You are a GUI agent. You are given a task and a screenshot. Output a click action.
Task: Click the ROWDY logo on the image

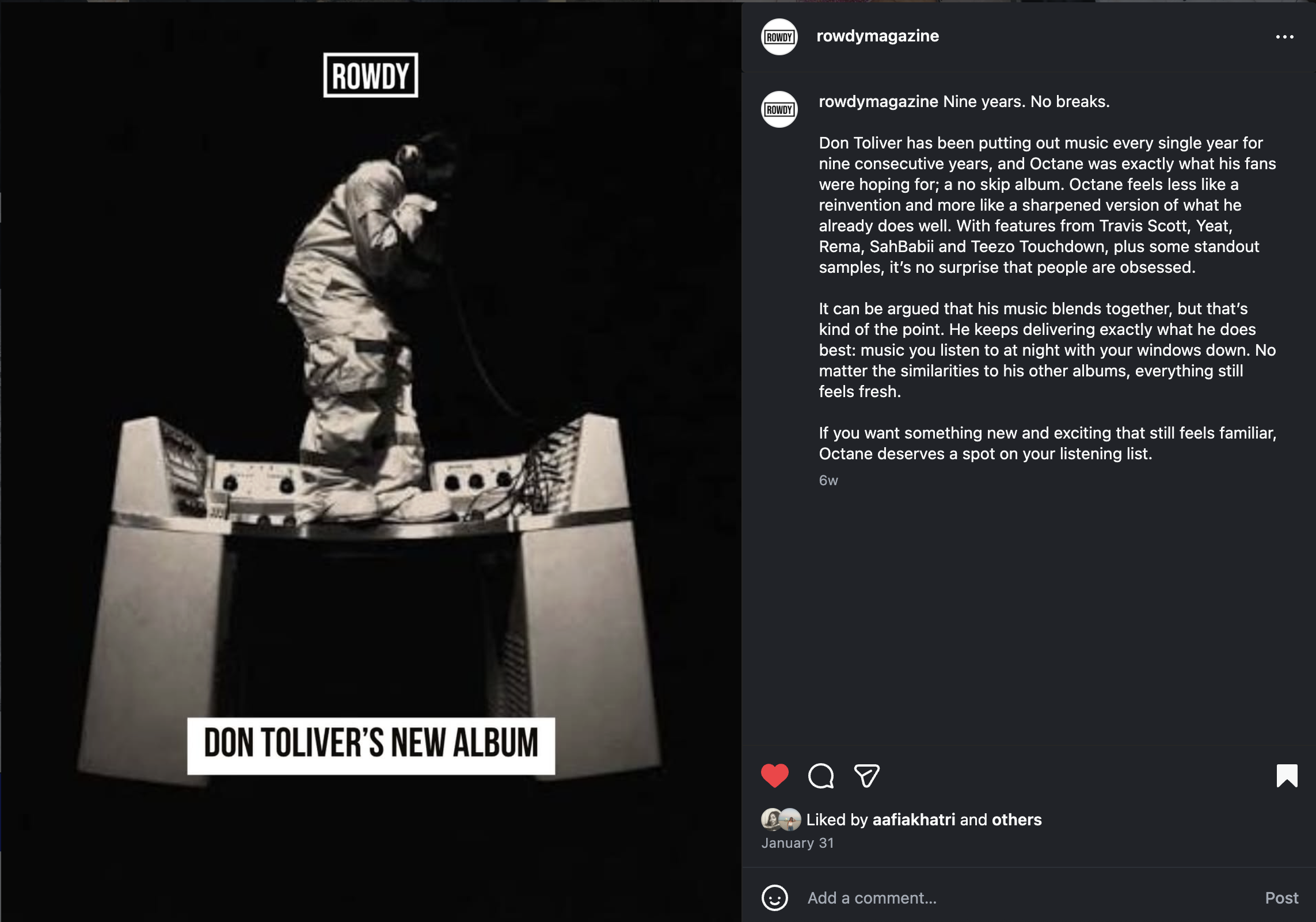[371, 75]
